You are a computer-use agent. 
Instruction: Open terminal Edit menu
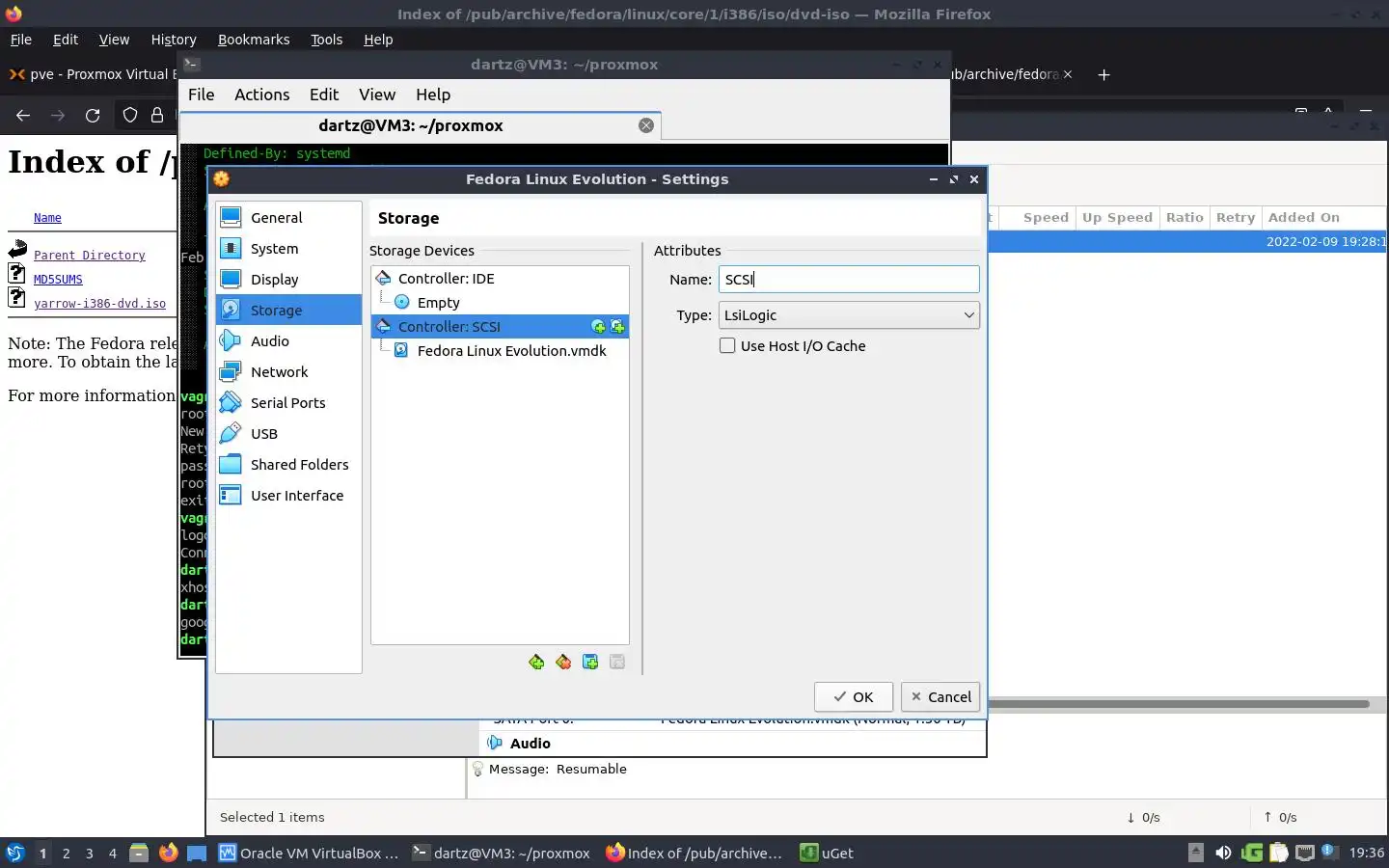click(324, 95)
